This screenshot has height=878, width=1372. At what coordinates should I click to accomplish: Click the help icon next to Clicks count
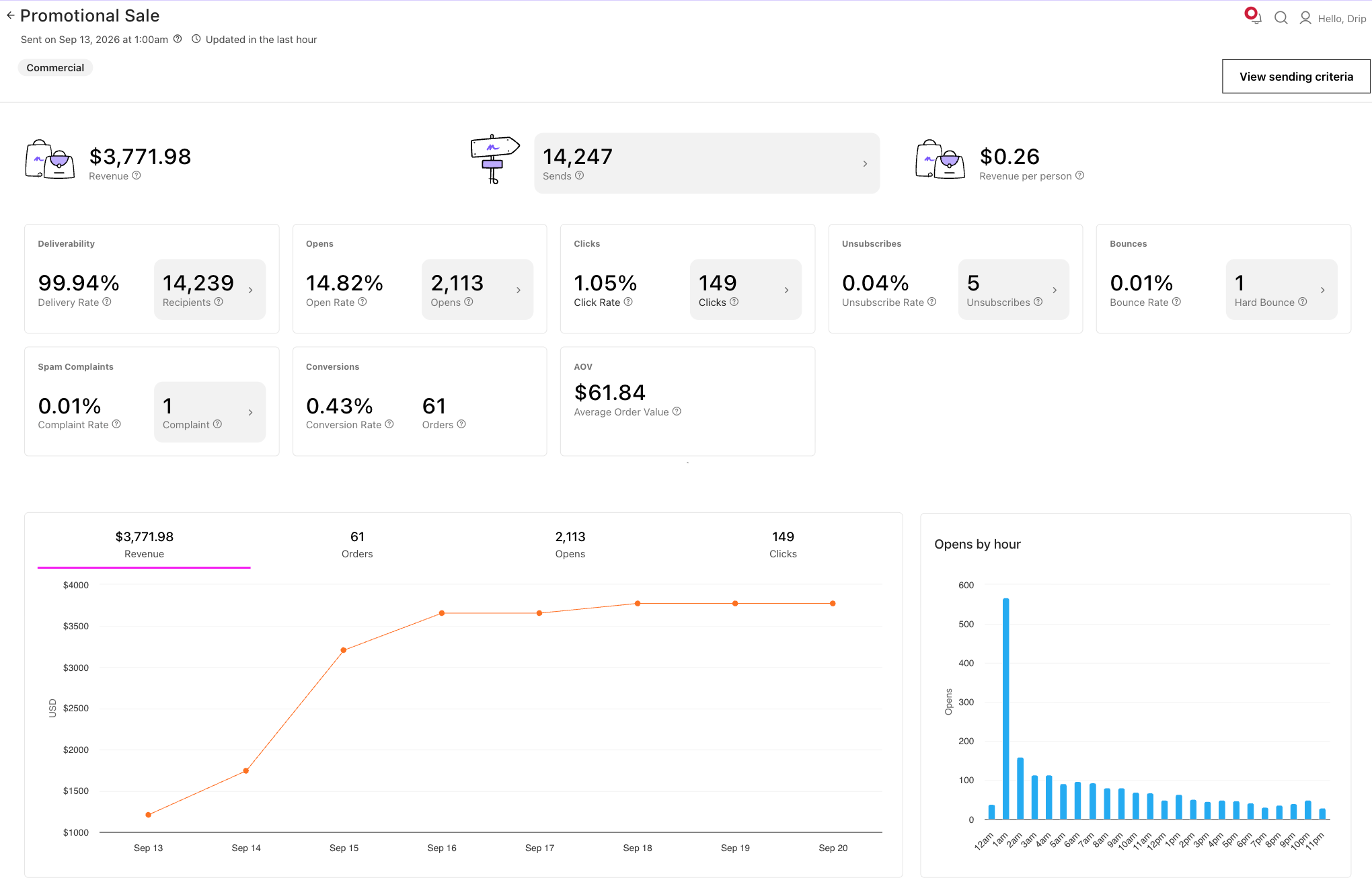point(734,302)
